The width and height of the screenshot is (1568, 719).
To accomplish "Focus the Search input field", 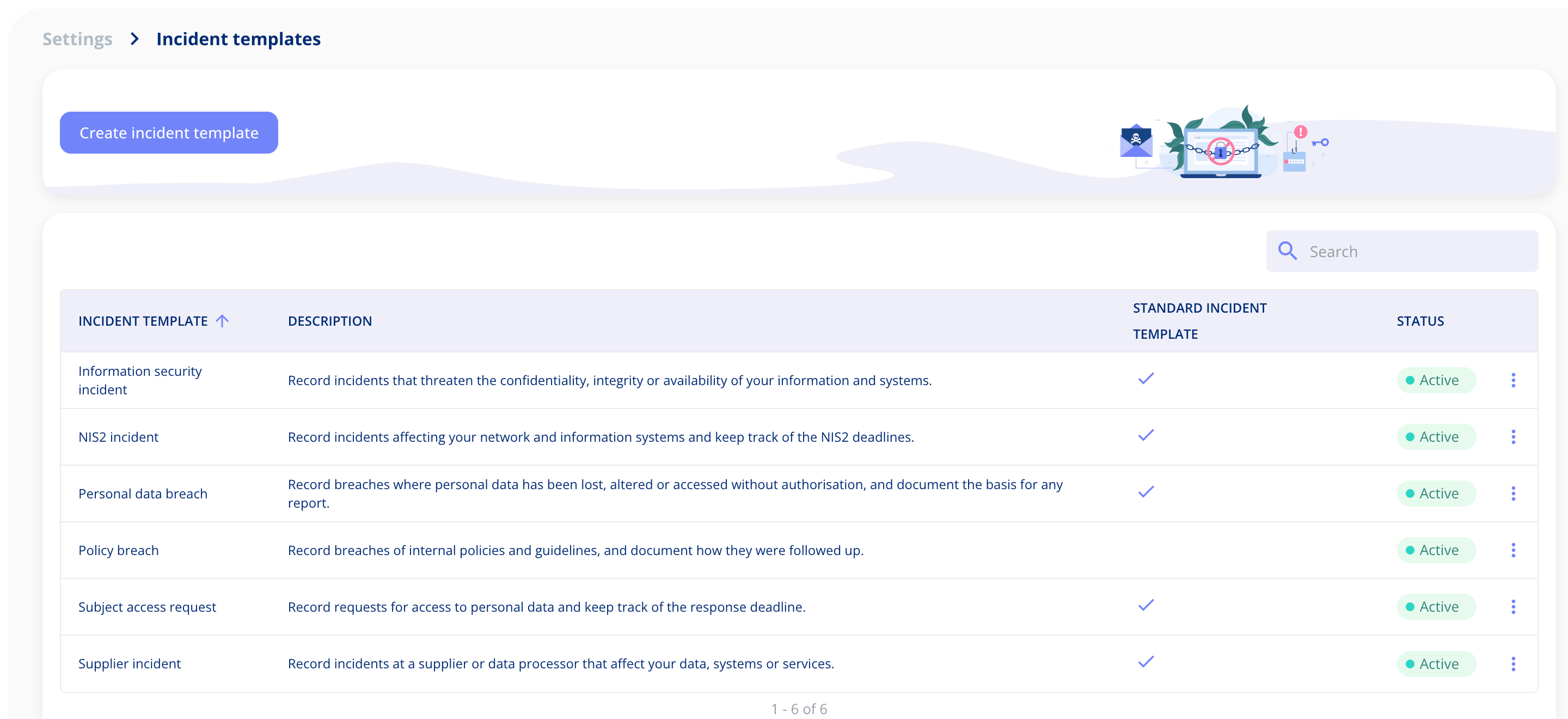I will pyautogui.click(x=1402, y=251).
